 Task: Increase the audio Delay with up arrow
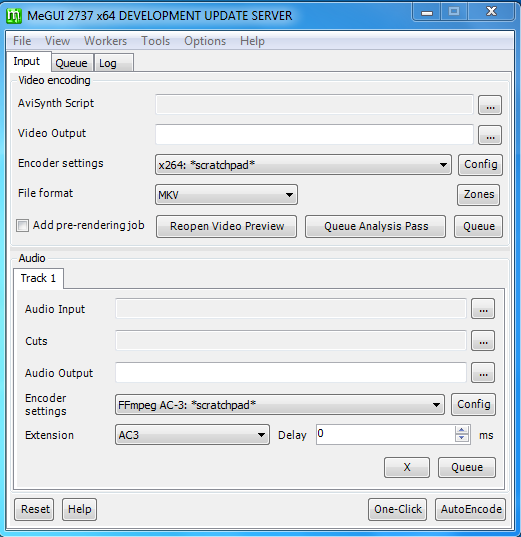(x=462, y=430)
